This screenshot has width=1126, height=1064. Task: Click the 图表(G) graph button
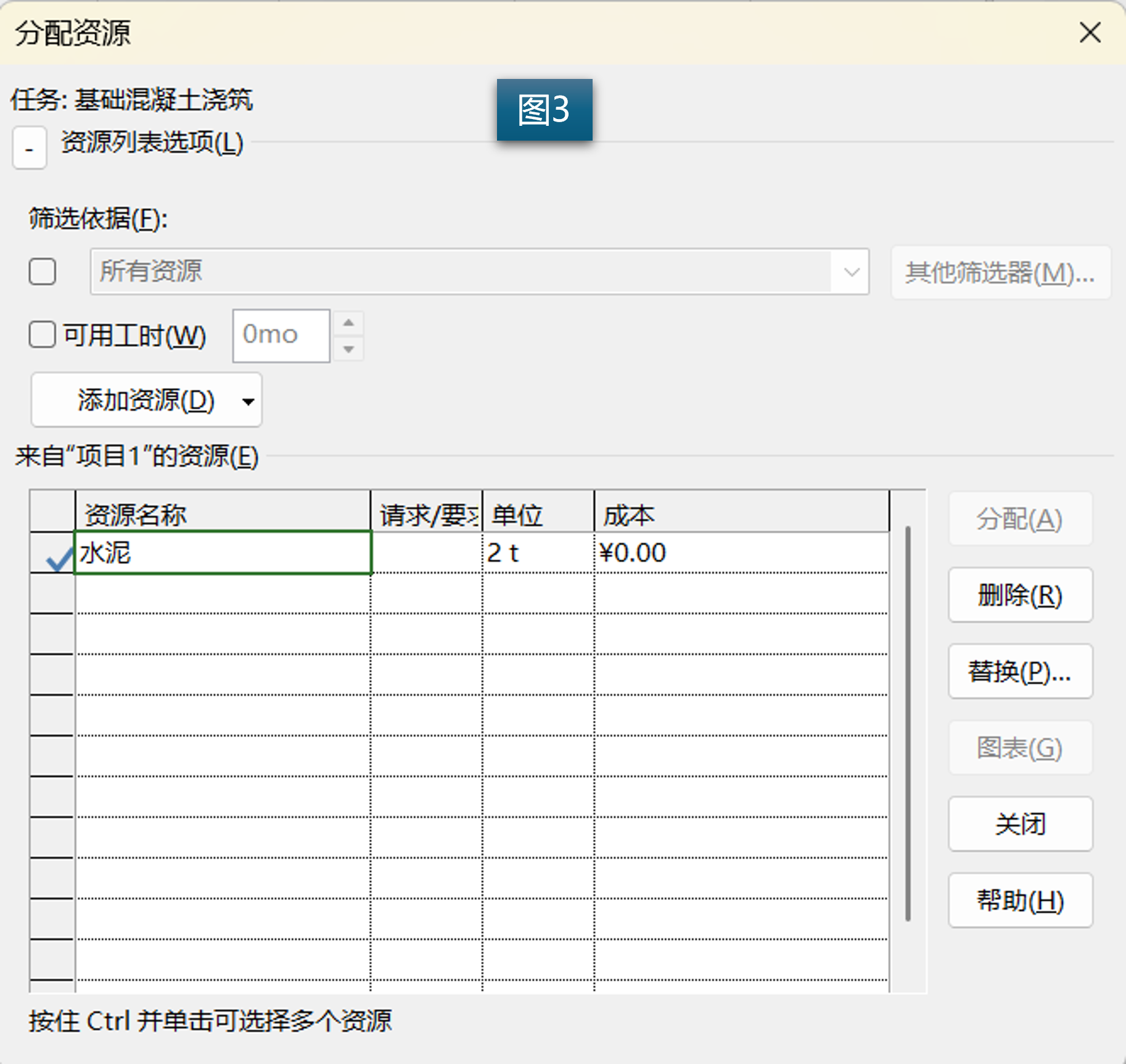(1020, 748)
